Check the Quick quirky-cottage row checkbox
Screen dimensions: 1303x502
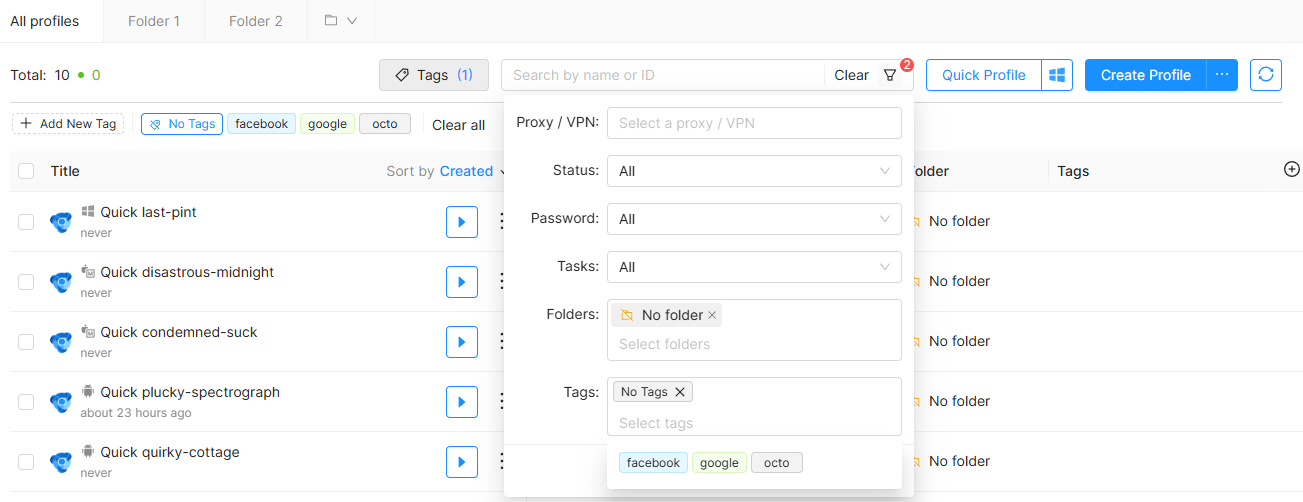(x=26, y=462)
